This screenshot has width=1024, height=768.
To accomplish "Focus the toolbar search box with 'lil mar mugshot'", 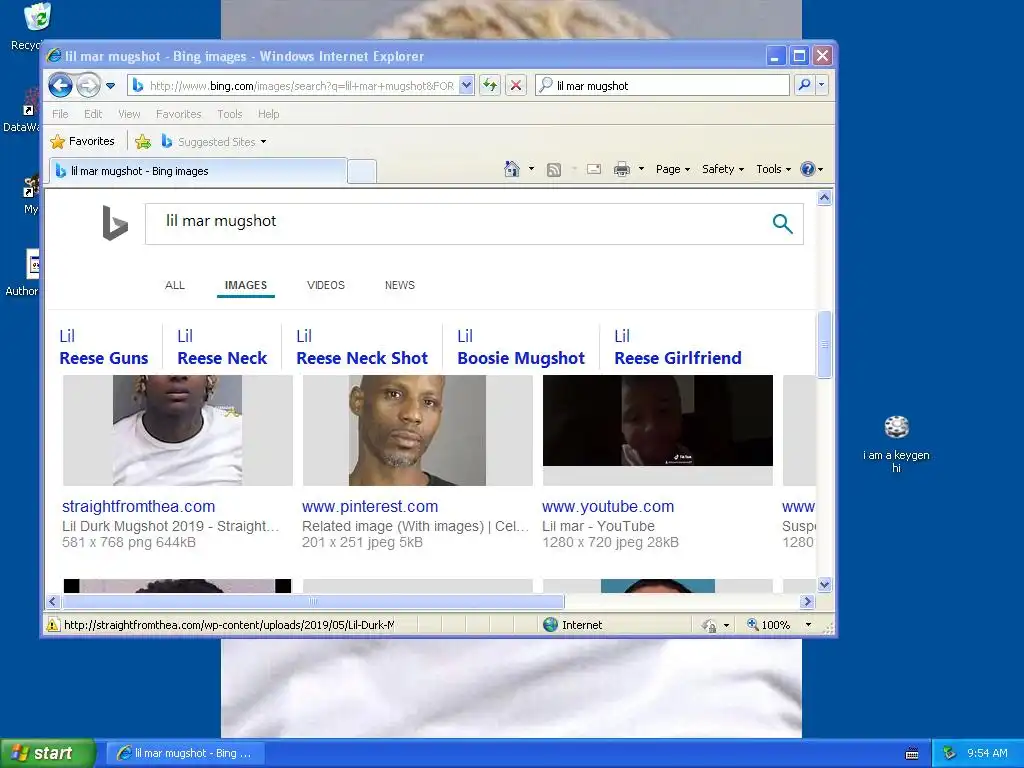I will pyautogui.click(x=662, y=86).
